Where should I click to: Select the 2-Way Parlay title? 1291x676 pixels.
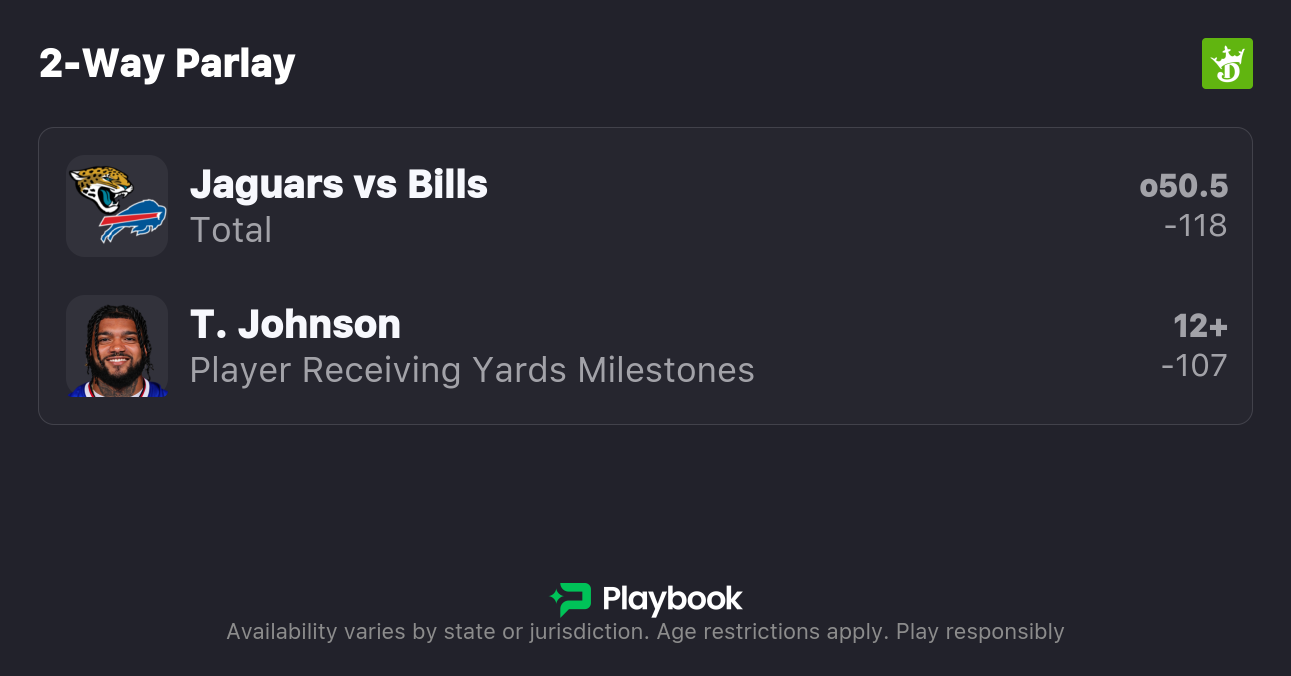pos(167,64)
